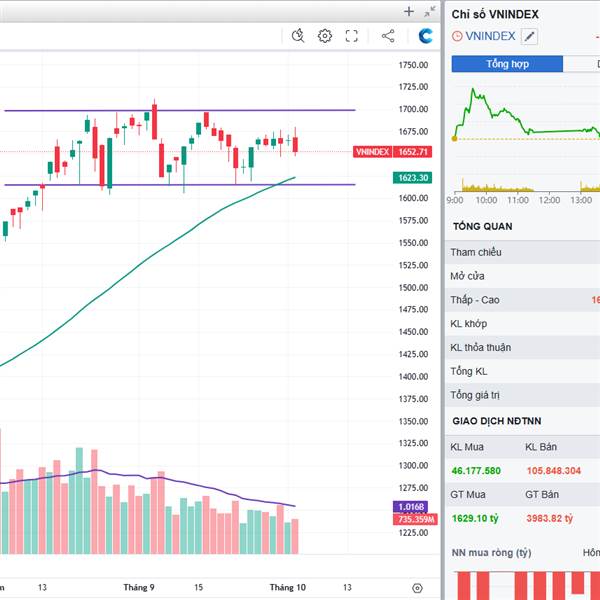Open chart settings gear in the top toolbar
The width and height of the screenshot is (600, 600).
325,36
